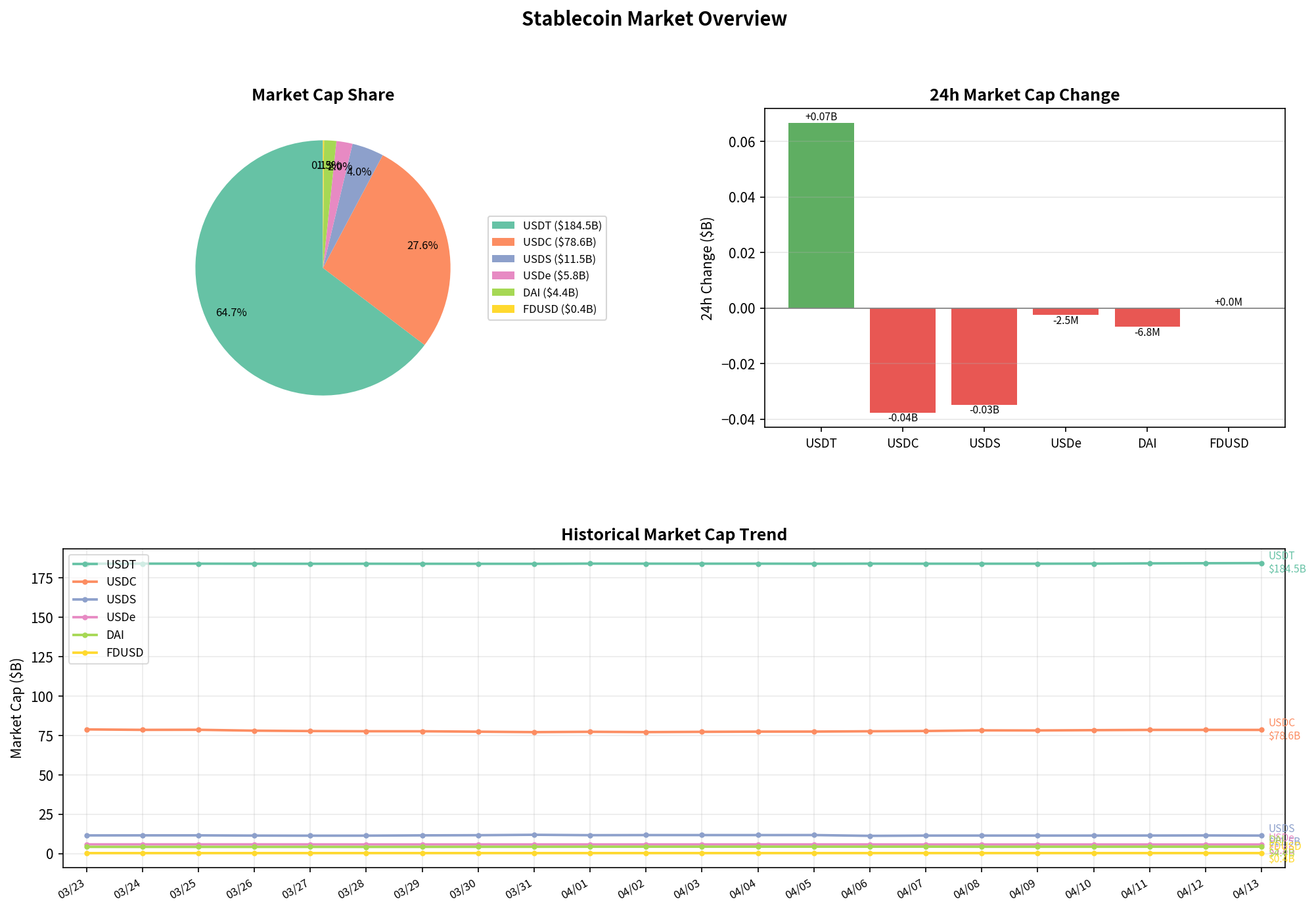Click the USDT line point at 03/29

coord(422,564)
